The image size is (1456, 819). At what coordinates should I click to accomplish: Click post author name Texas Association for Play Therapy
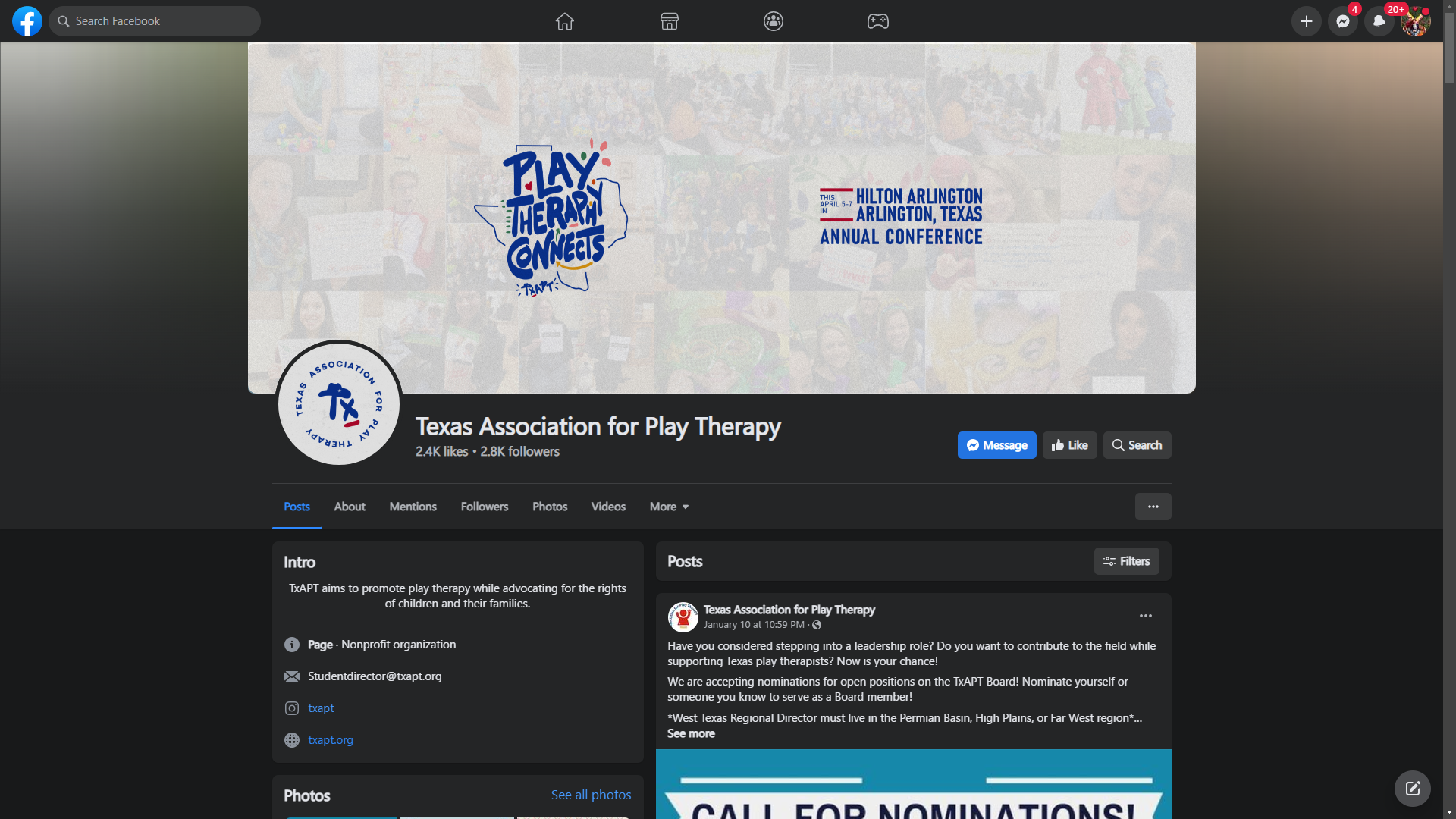789,610
